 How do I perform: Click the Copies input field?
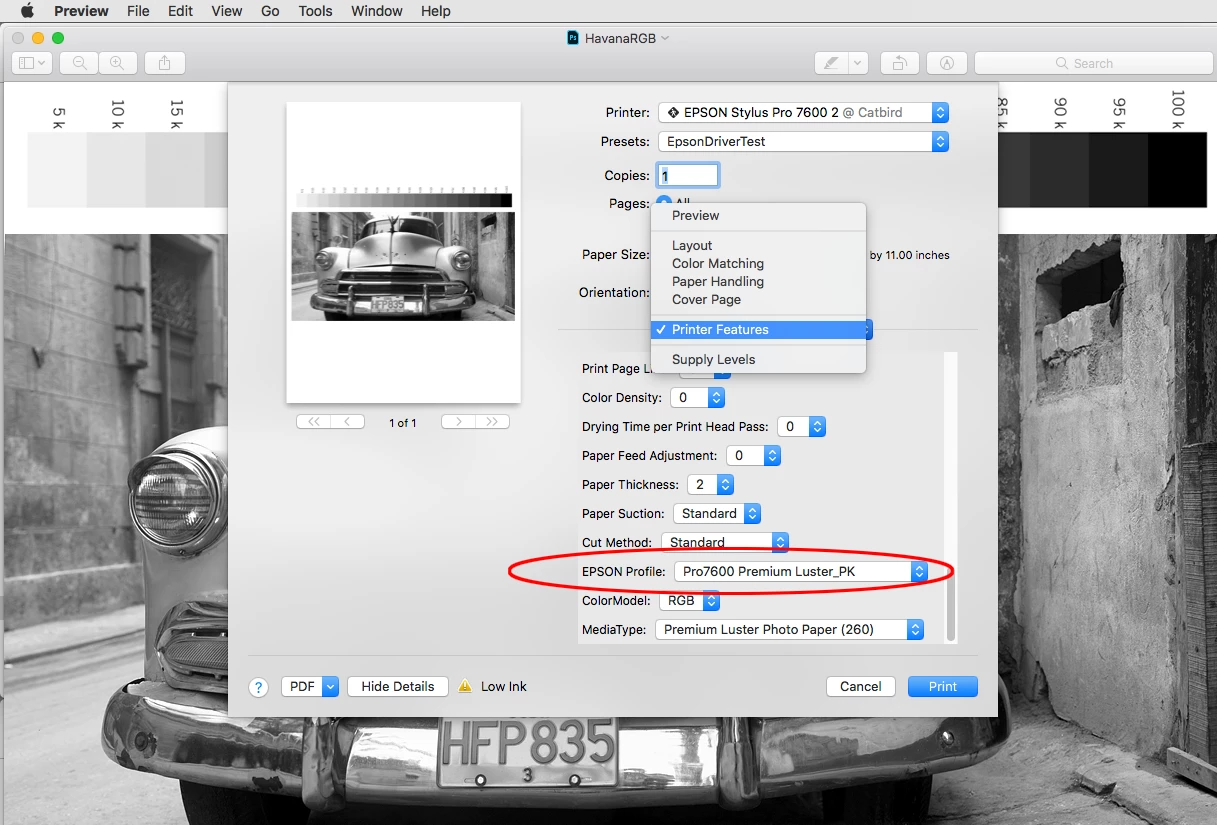coord(687,175)
